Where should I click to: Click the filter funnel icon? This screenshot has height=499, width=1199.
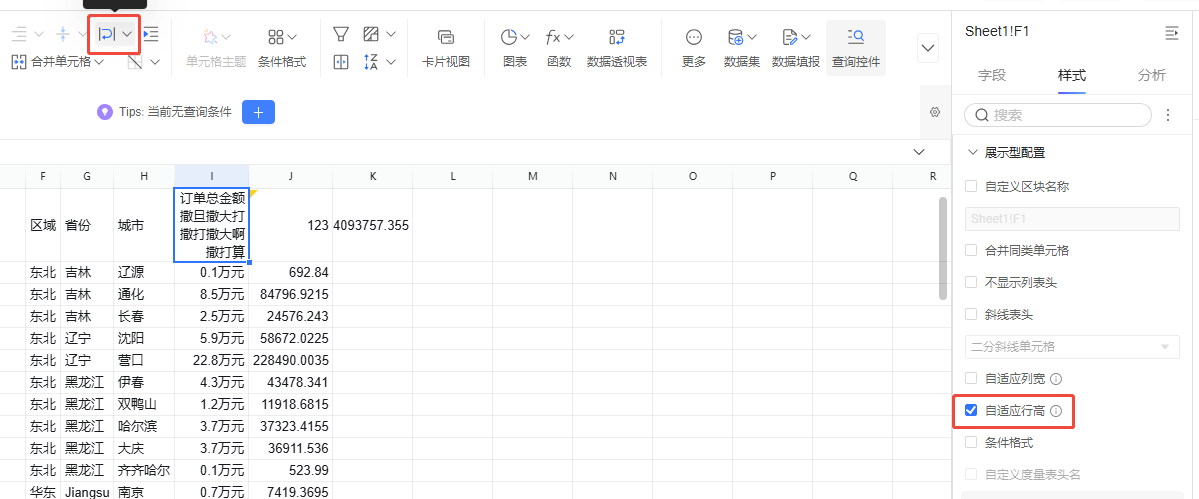[x=341, y=35]
